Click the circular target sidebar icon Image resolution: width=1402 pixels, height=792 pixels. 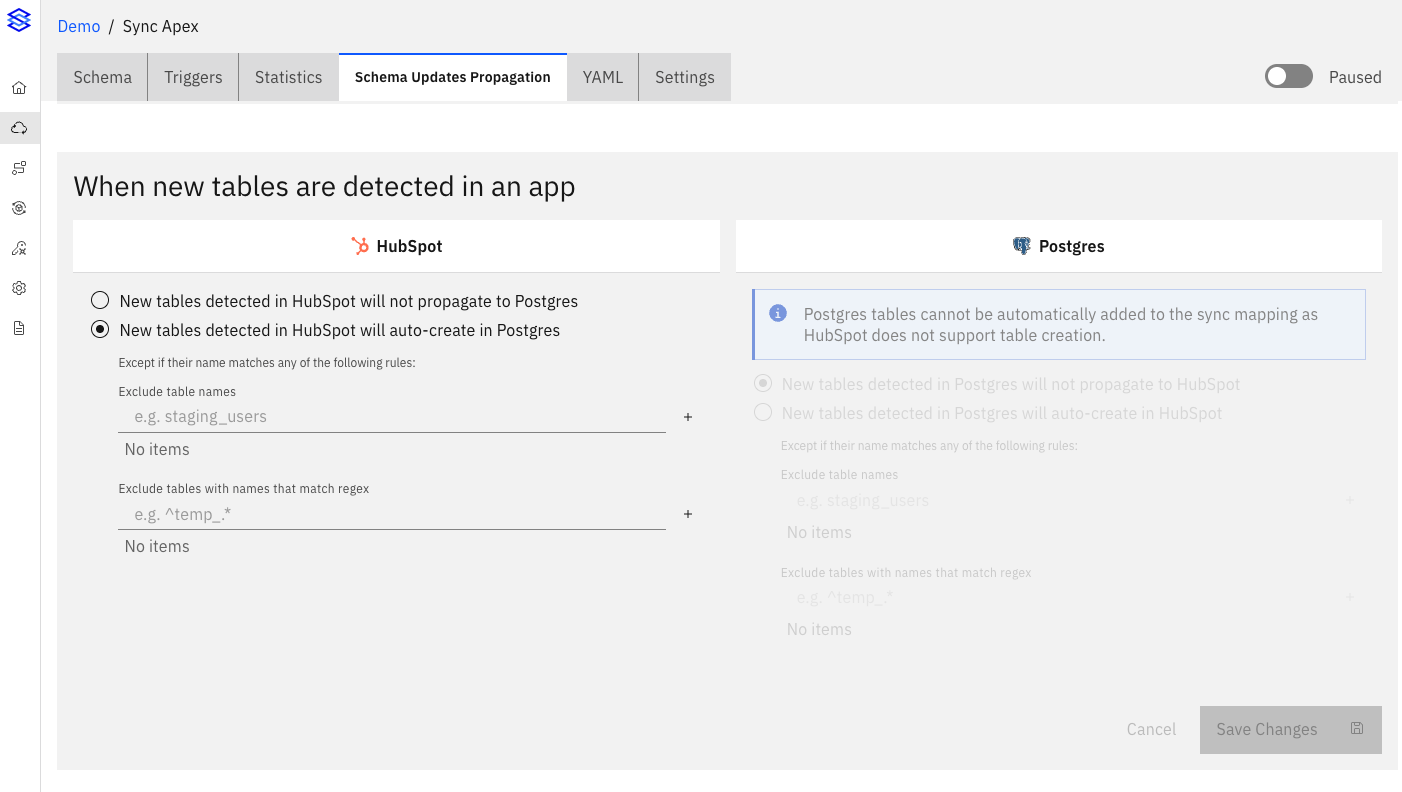click(19, 208)
